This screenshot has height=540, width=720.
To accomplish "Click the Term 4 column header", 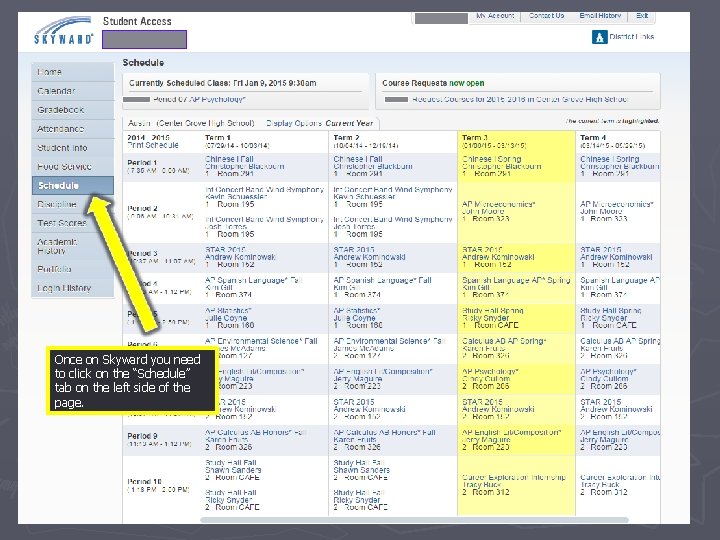I will 593,137.
